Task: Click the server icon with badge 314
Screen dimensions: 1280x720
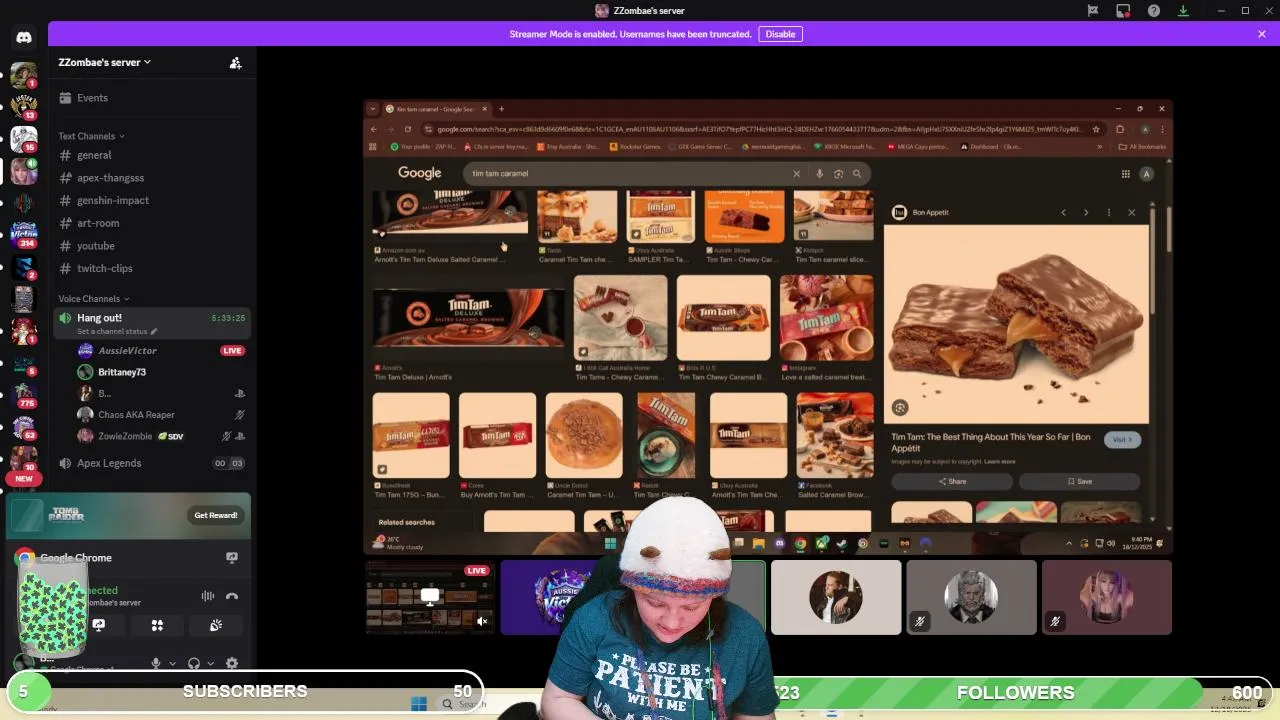Action: click(24, 233)
